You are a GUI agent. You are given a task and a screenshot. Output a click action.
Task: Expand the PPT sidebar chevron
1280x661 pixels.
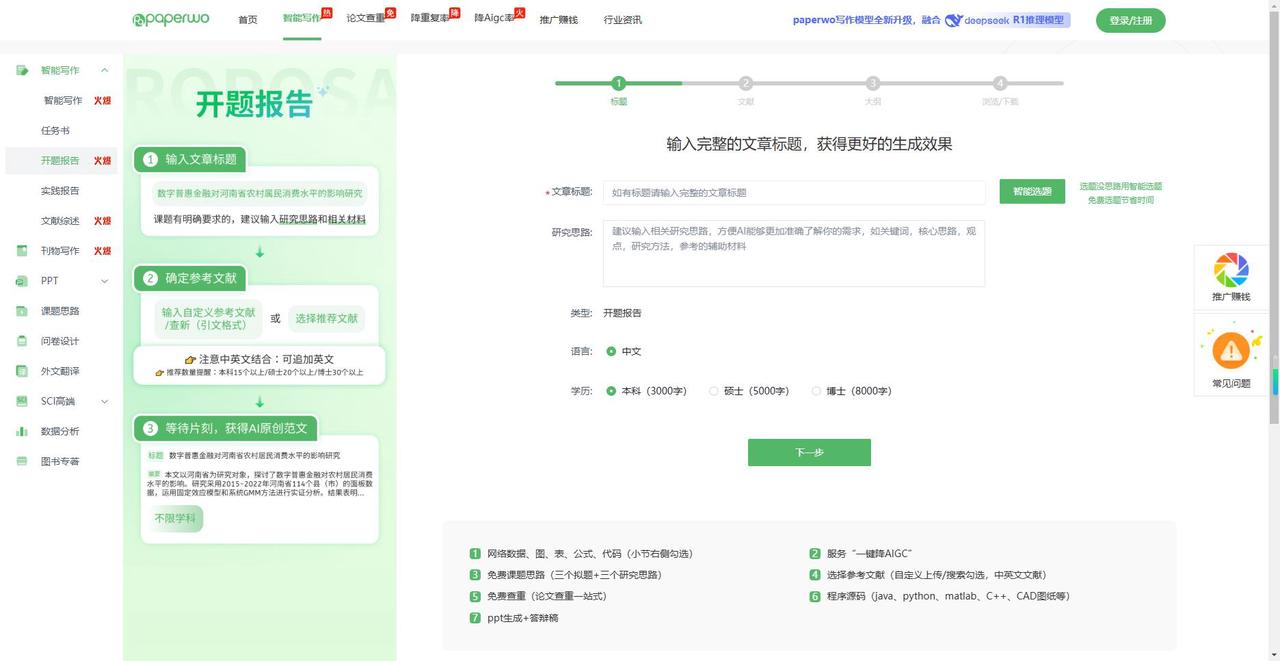[104, 281]
